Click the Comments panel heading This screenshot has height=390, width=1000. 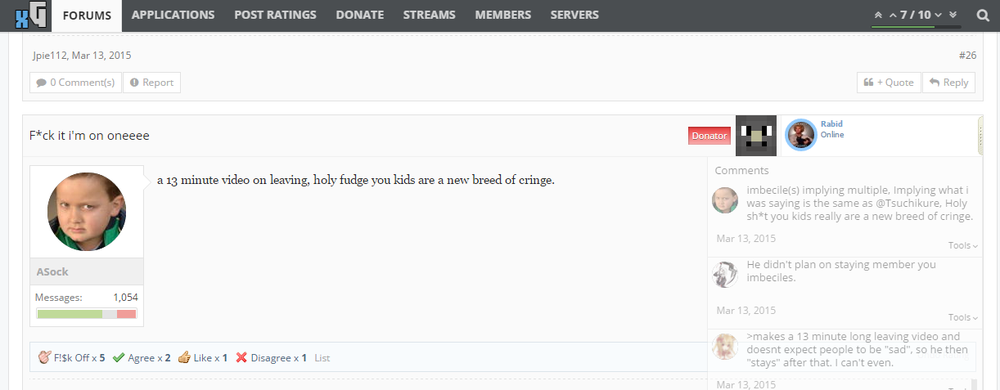[x=742, y=170]
